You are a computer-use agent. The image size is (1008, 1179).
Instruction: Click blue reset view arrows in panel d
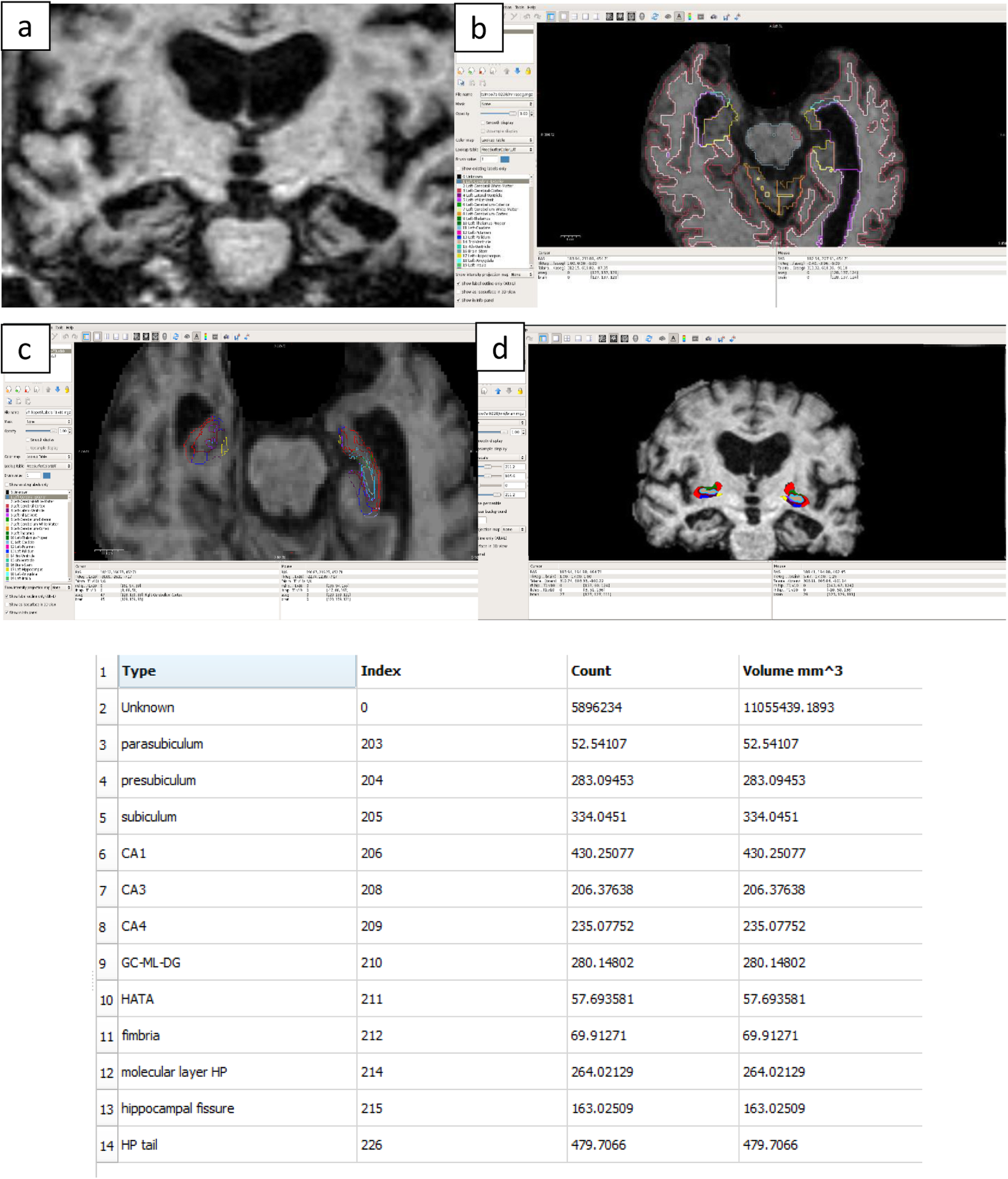pyautogui.click(x=649, y=338)
